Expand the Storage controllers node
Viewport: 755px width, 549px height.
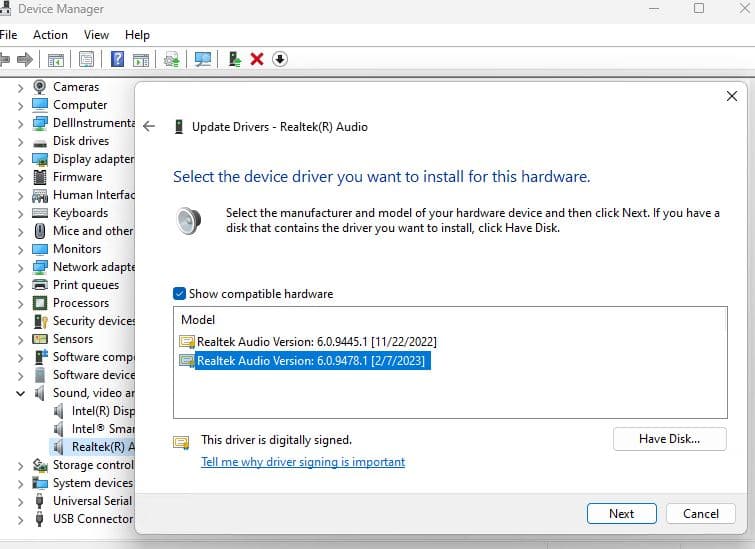[x=21, y=465]
